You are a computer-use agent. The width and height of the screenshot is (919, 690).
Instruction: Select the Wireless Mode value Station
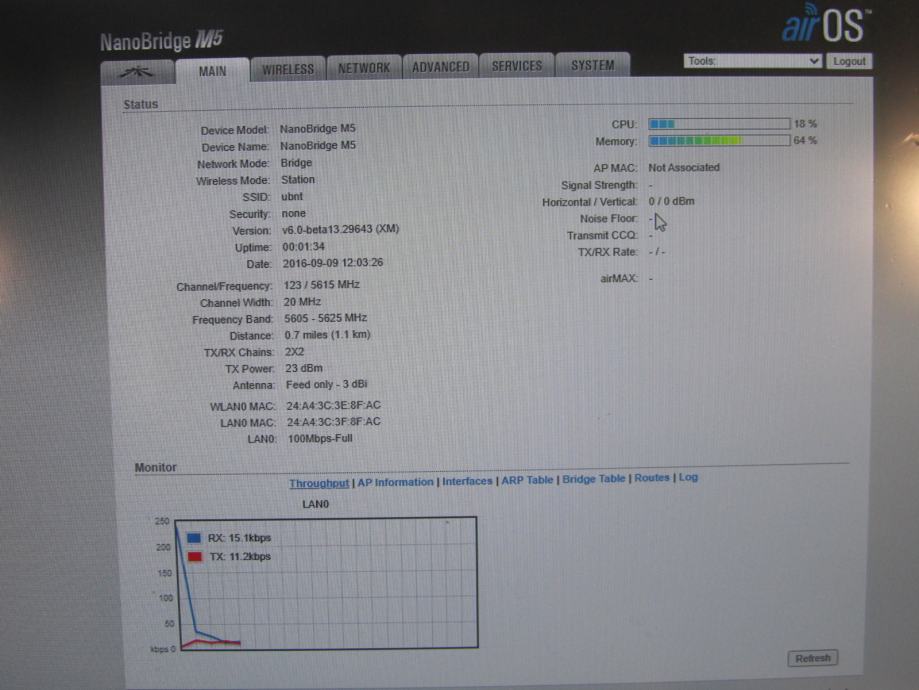(x=298, y=179)
